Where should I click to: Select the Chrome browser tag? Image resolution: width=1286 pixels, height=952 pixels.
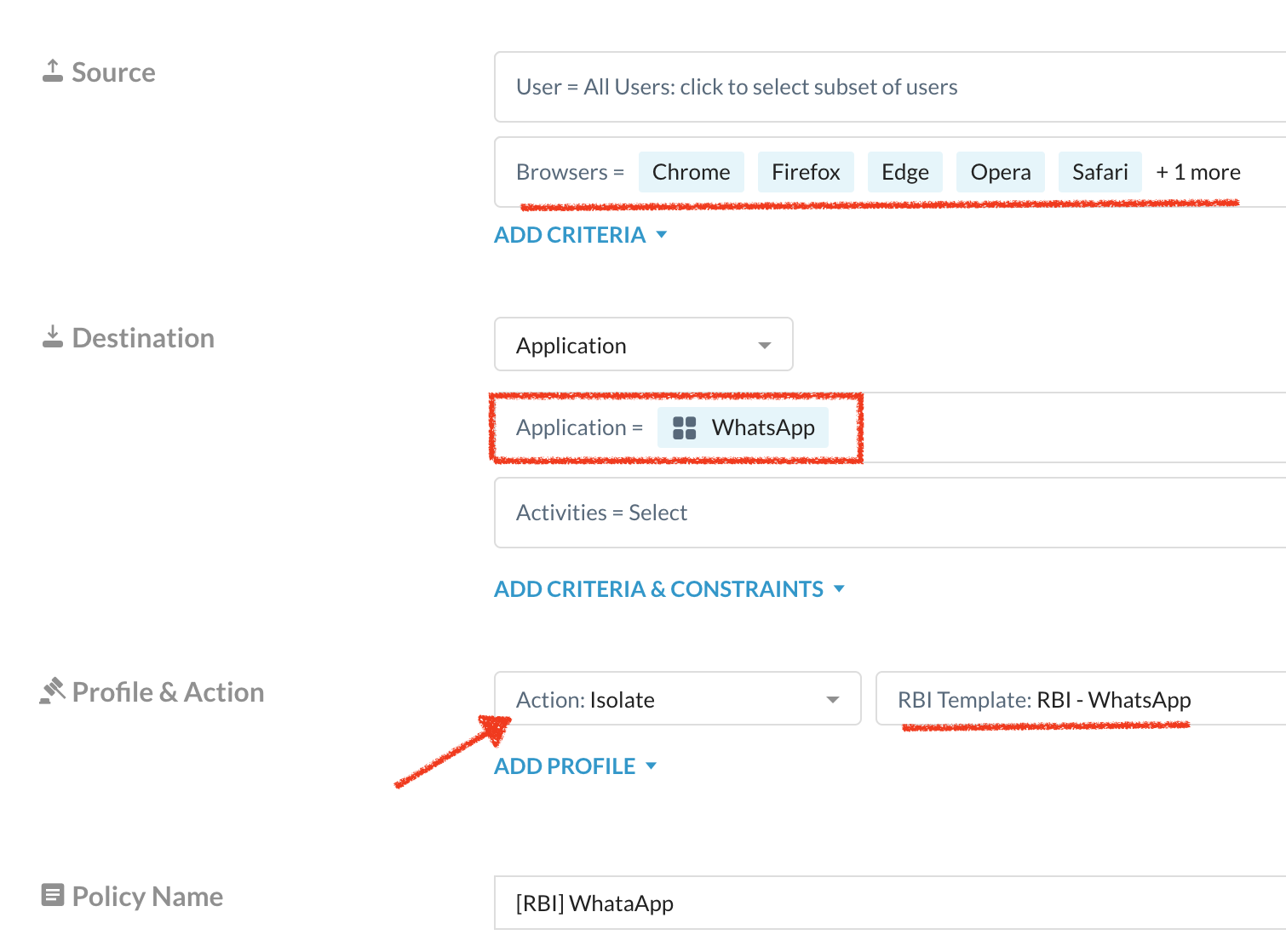click(692, 172)
